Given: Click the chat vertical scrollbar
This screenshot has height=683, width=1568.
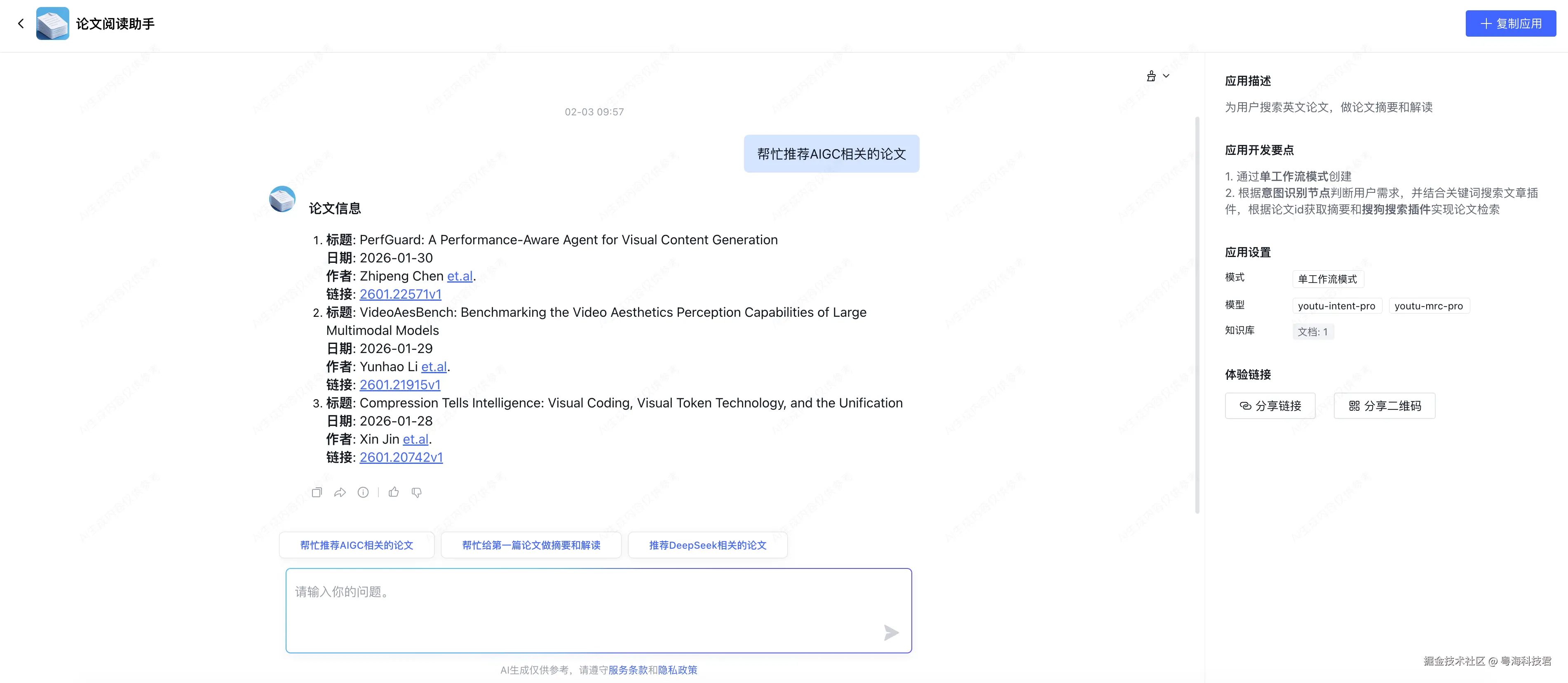Looking at the screenshot, I should click(x=1197, y=314).
